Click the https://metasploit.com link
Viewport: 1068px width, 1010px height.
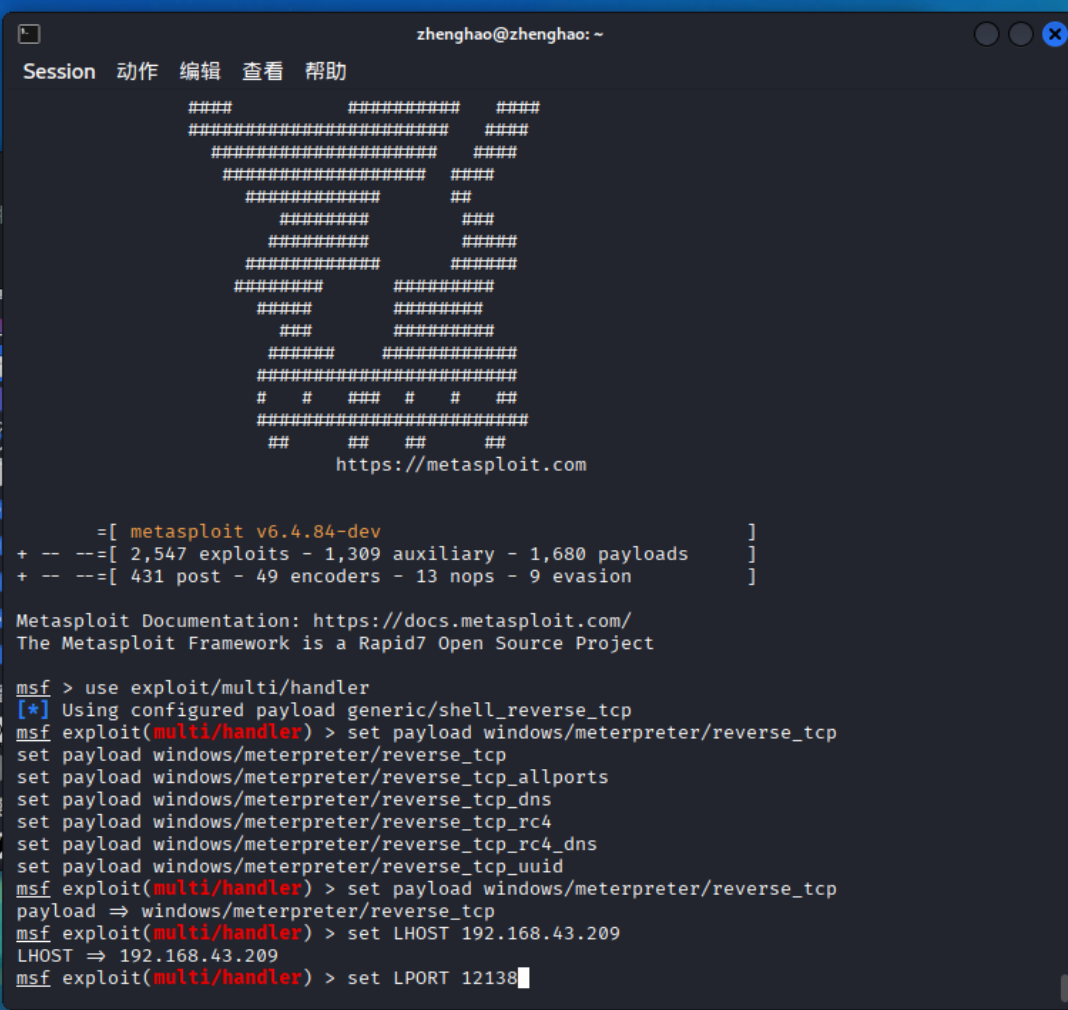[460, 465]
